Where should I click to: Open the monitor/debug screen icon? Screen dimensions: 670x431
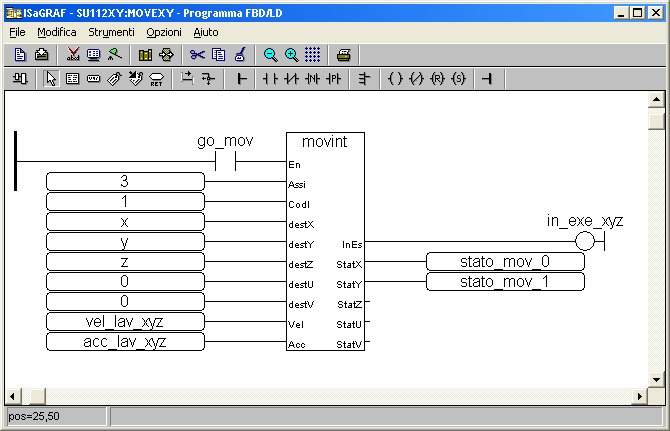(x=94, y=55)
